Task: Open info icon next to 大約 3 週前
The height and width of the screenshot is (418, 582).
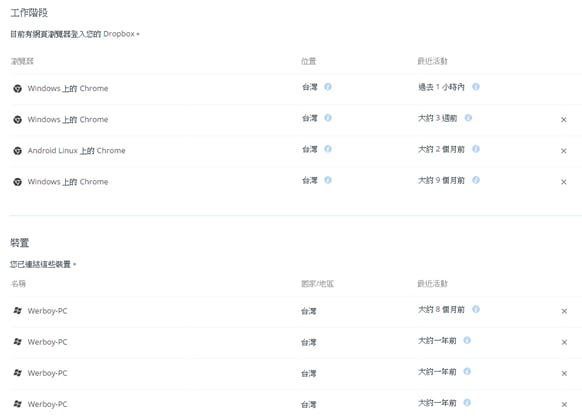Action: [x=468, y=118]
